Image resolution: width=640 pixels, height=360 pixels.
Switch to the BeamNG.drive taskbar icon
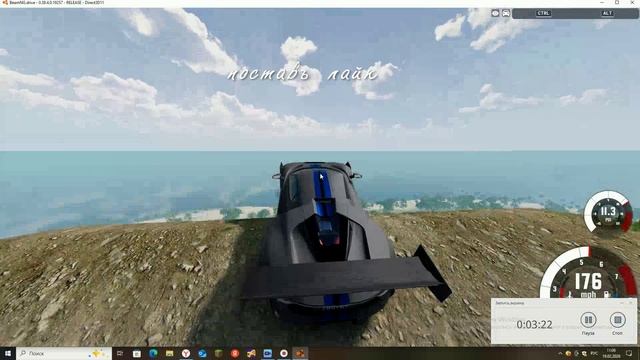click(300, 353)
